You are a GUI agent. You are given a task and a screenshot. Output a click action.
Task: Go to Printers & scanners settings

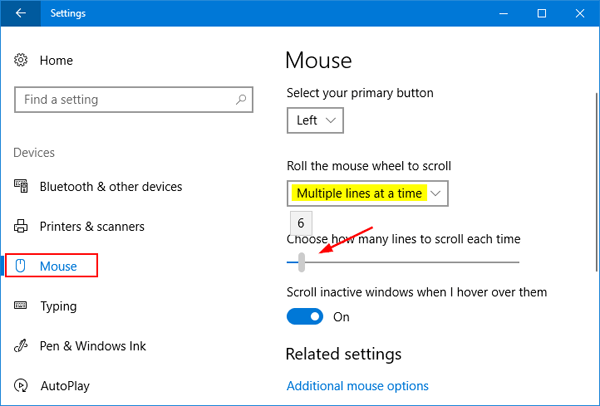click(x=92, y=227)
